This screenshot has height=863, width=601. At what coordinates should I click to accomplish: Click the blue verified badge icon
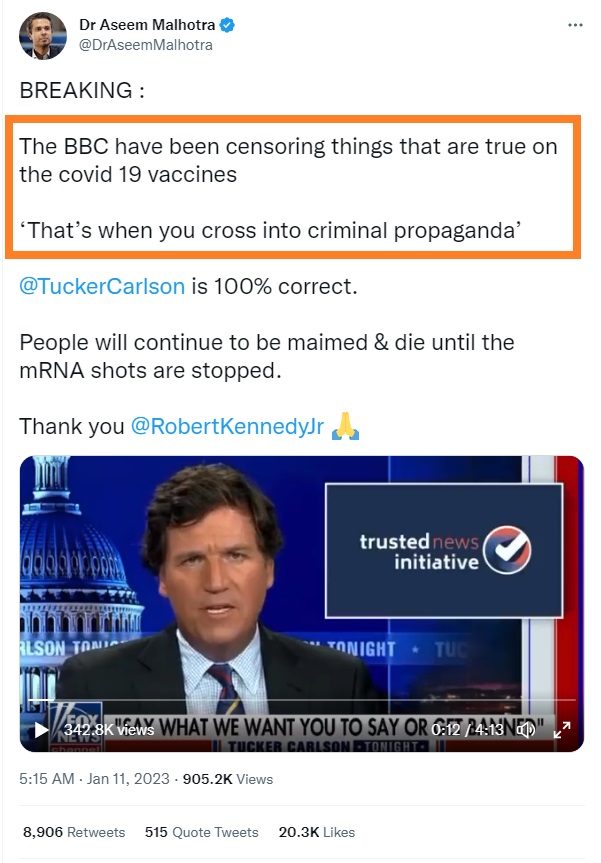(x=227, y=25)
